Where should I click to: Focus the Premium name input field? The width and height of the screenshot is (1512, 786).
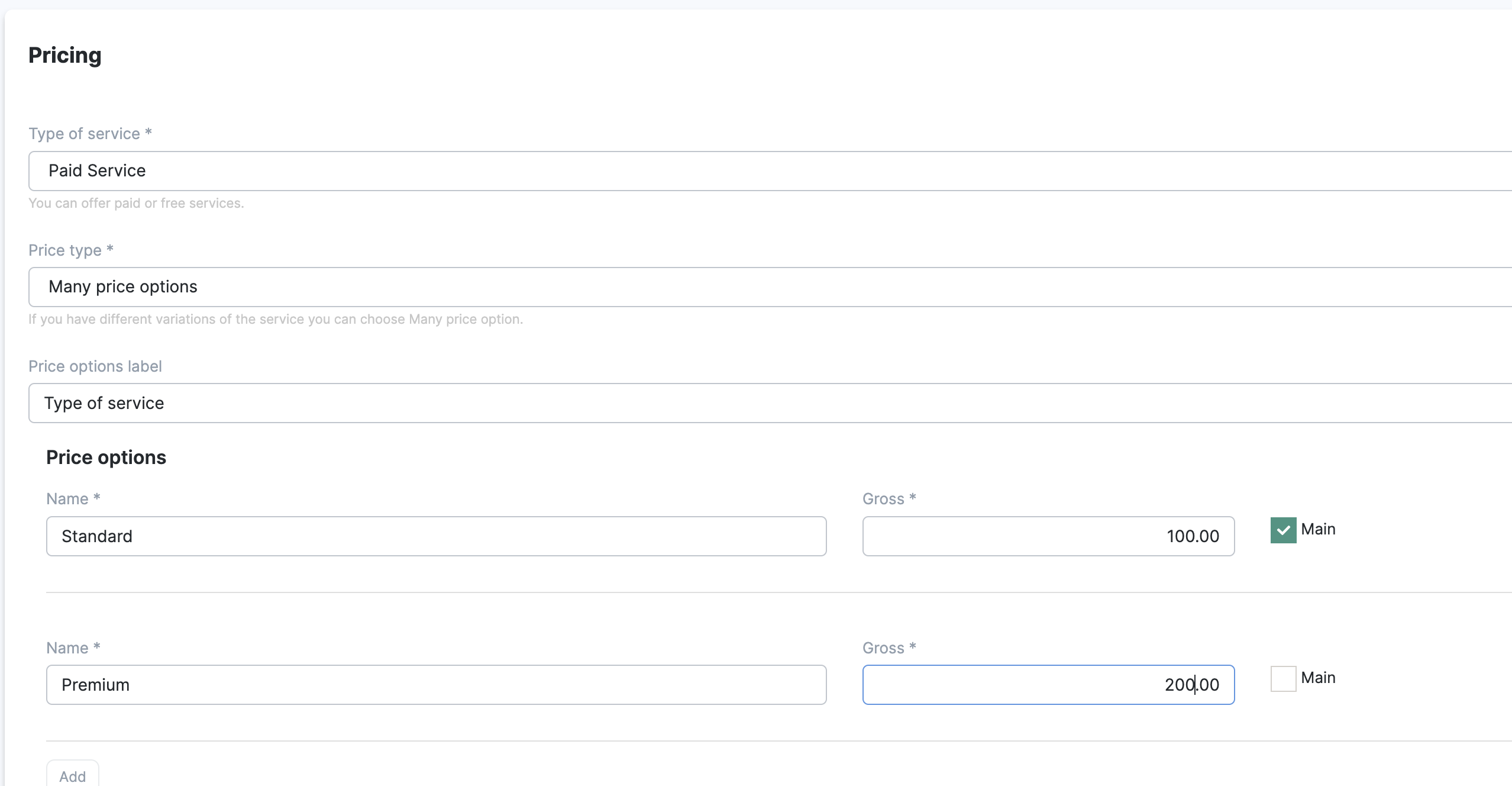tap(436, 685)
